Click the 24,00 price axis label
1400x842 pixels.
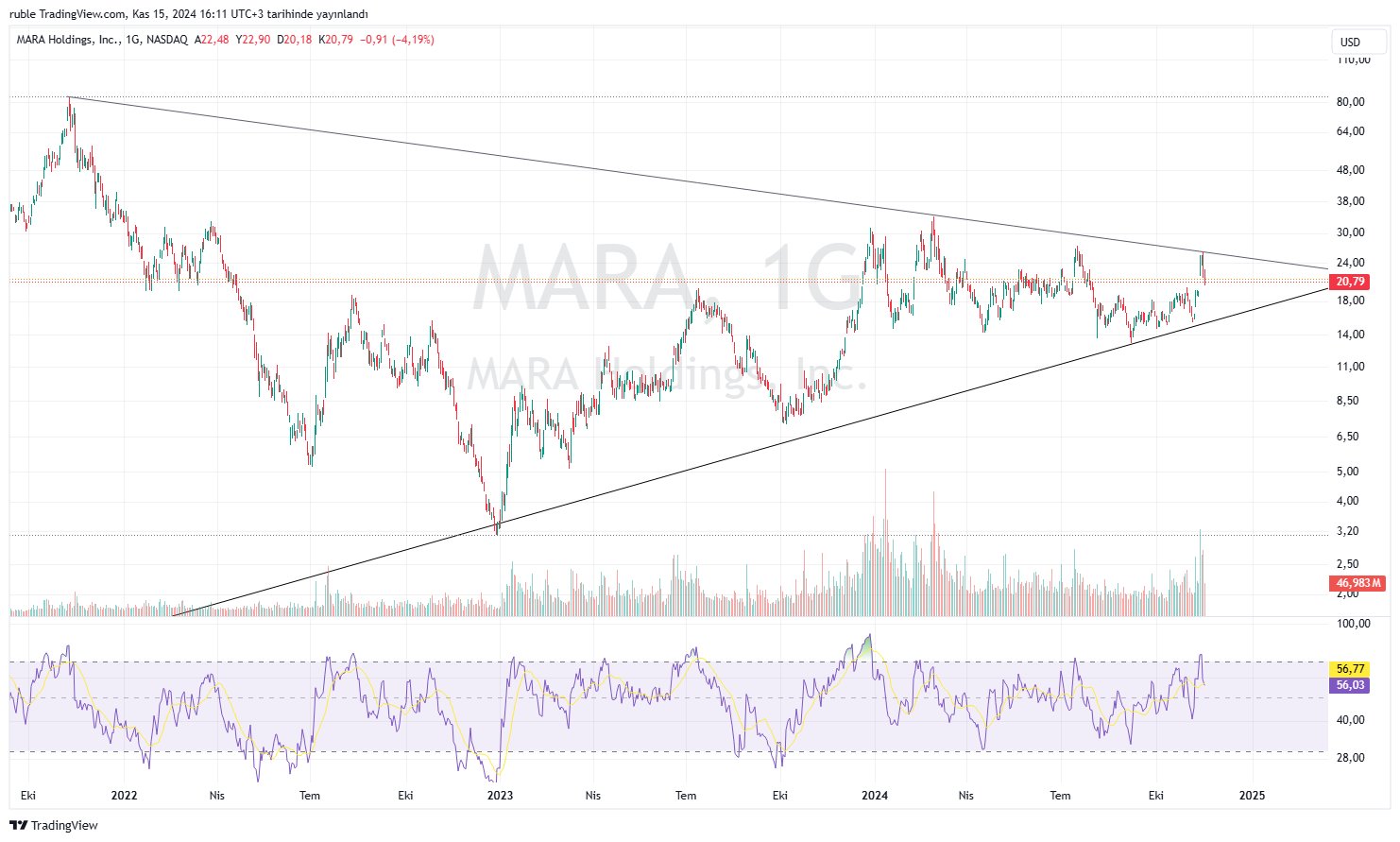pos(1351,263)
